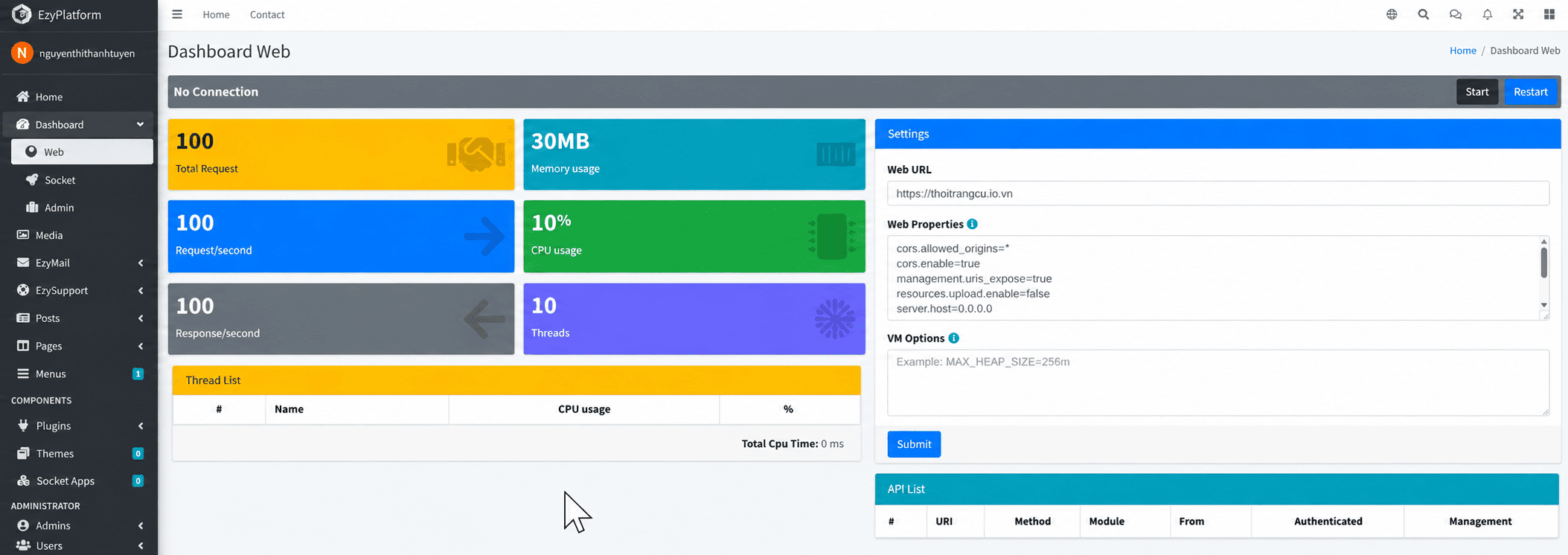Screen dimensions: 1568x555
Task: Open the grid apps icon
Action: point(1549,14)
